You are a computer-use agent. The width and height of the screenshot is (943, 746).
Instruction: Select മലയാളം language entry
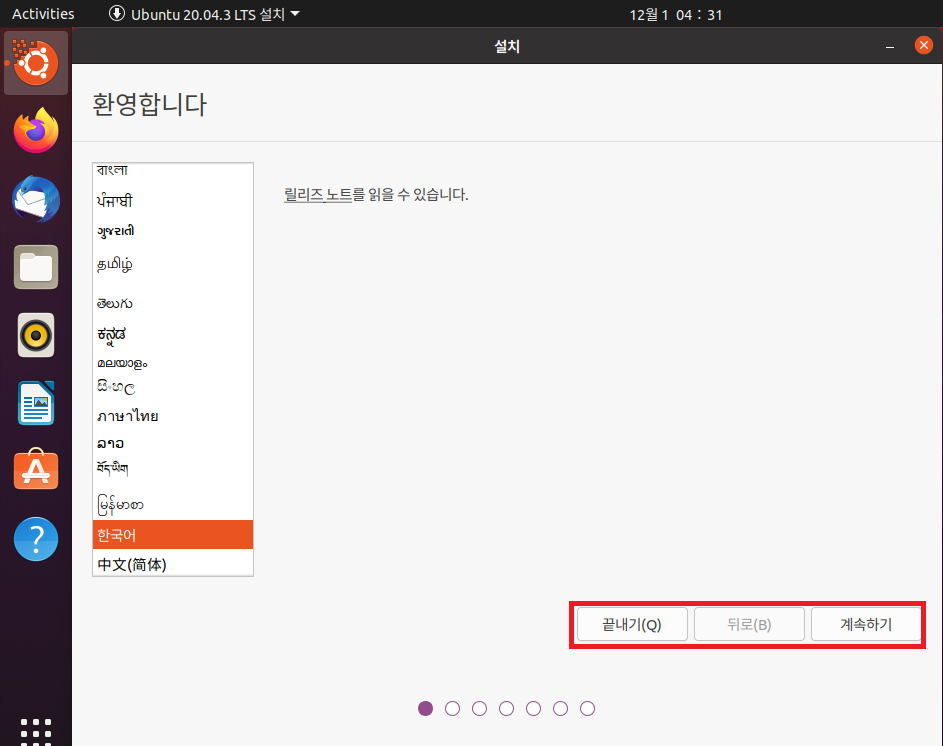point(173,363)
